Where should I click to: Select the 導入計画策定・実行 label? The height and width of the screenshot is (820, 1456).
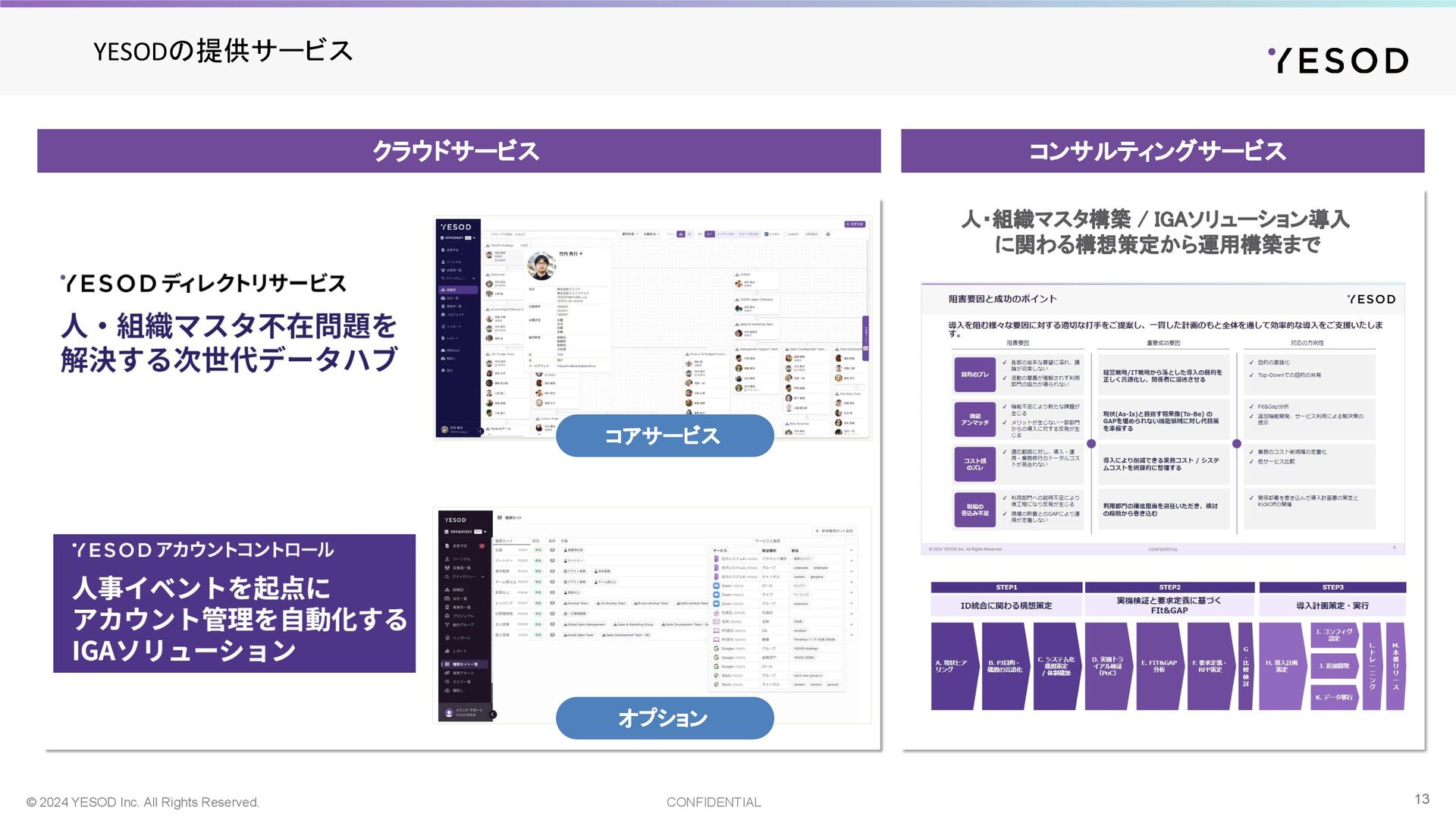click(x=1332, y=605)
